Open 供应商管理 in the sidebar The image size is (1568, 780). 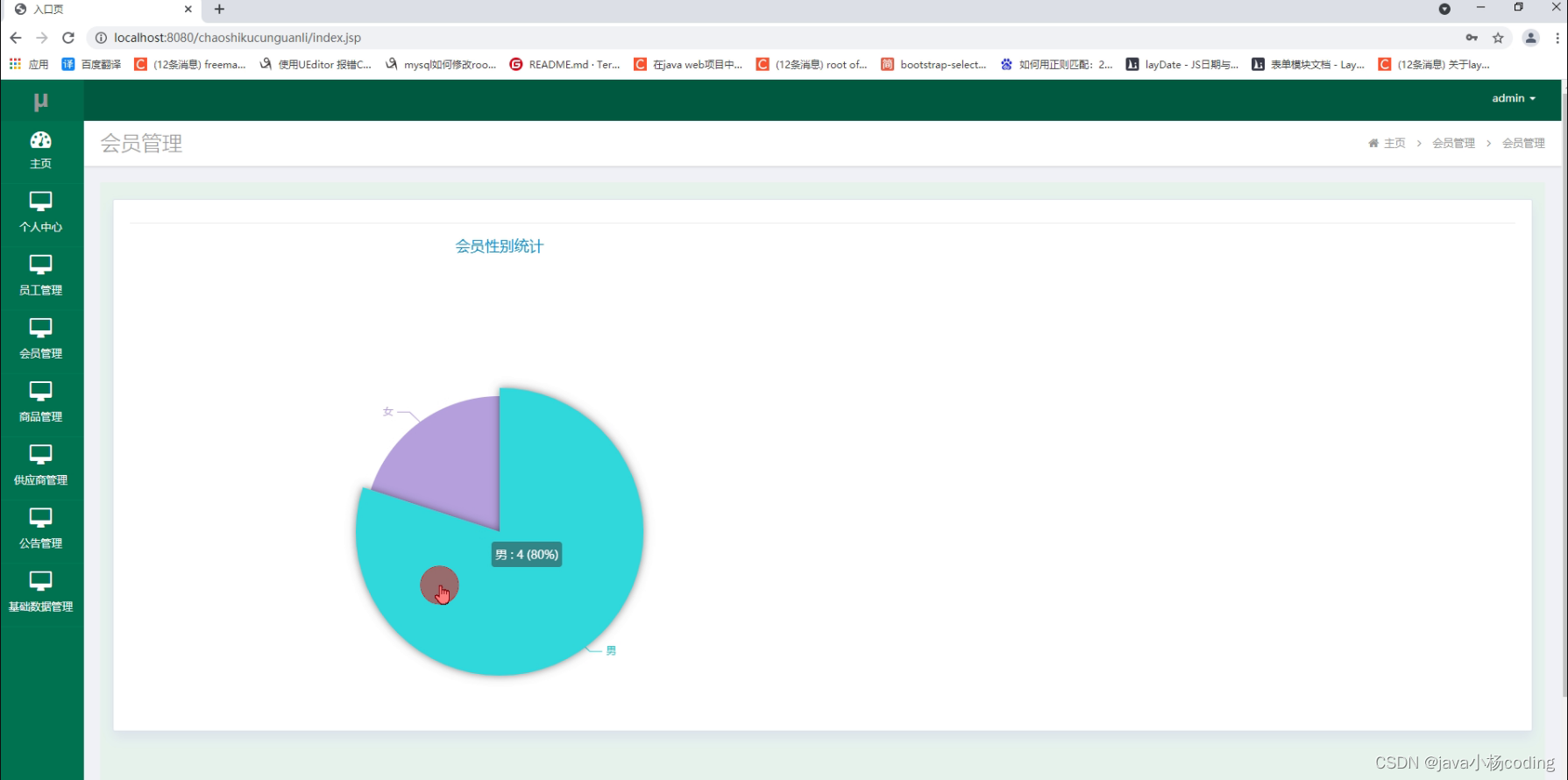(x=41, y=464)
